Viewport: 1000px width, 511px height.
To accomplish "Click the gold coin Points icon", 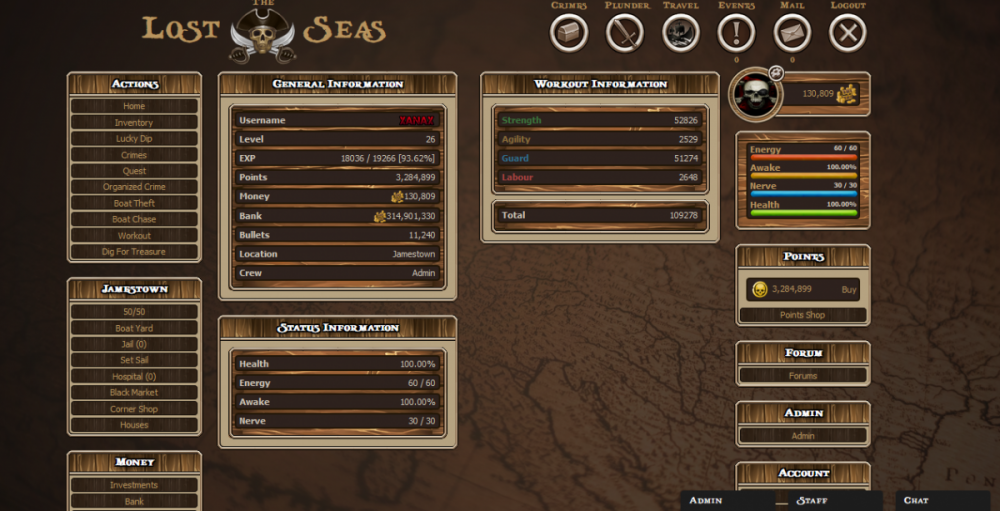I will click(759, 289).
